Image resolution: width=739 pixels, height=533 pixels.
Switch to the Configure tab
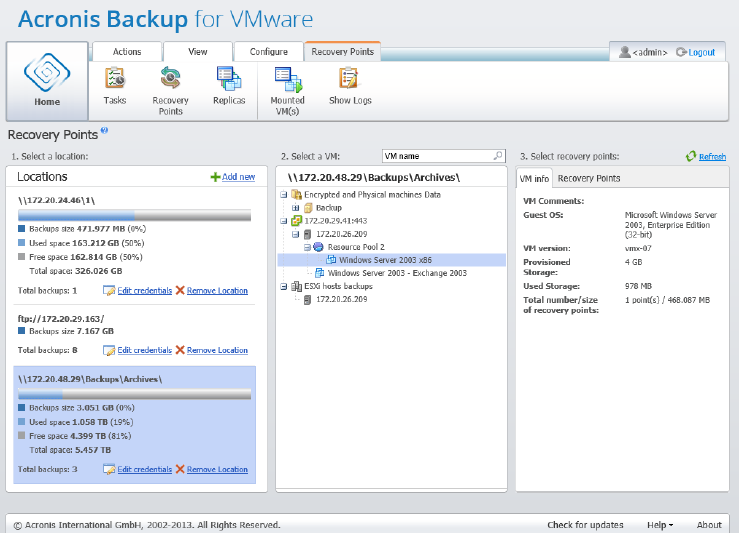click(268, 52)
